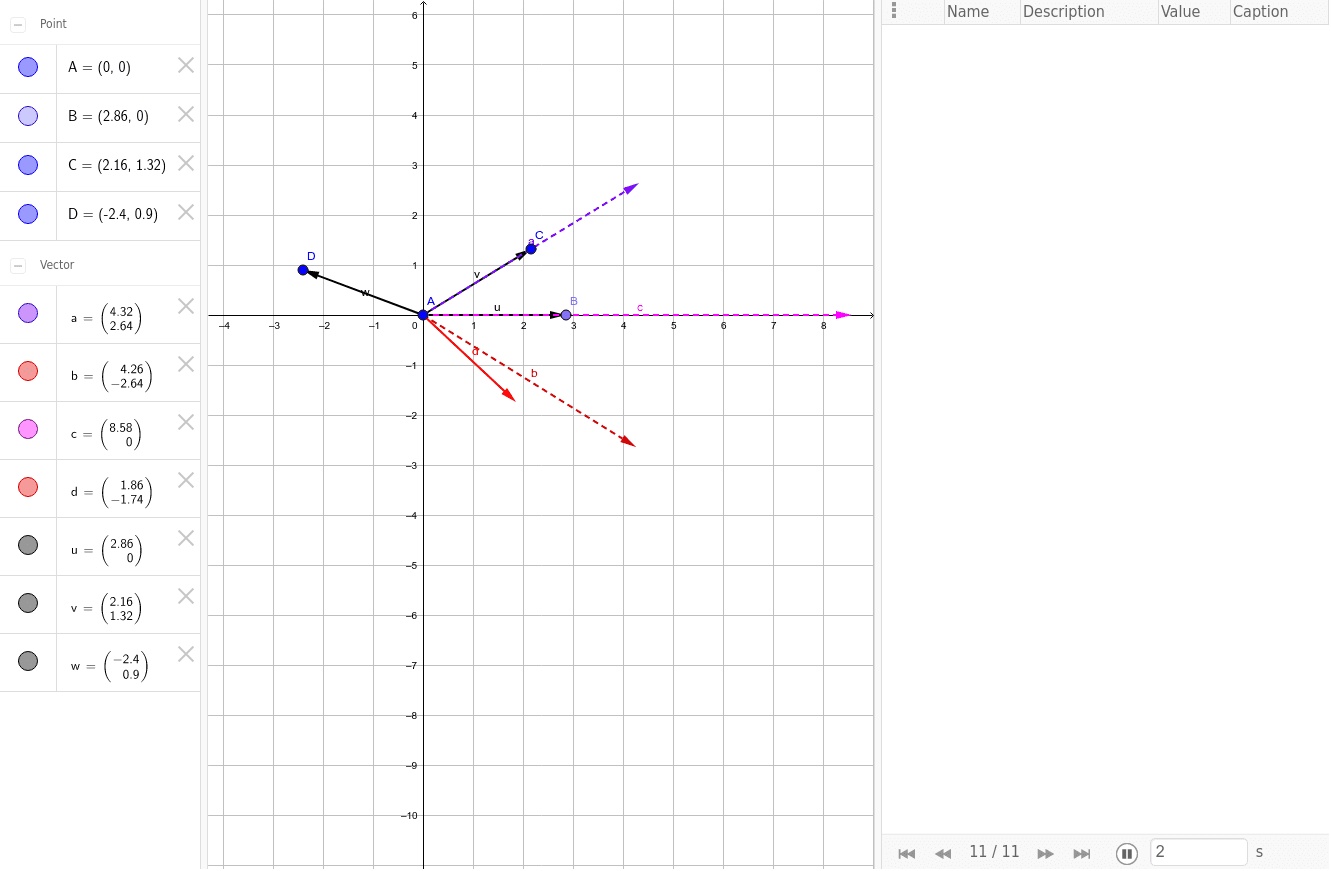Delete point A with its X icon
Viewport: 1331px width, 871px height.
(186, 65)
